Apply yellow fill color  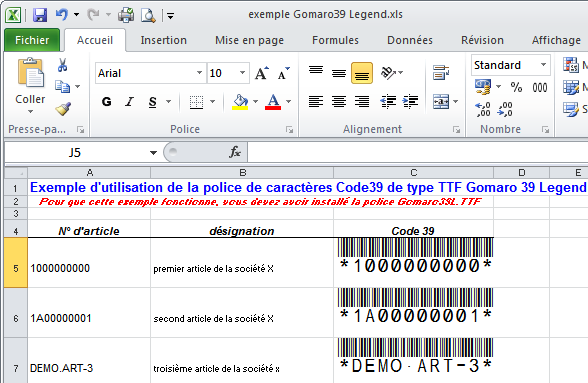[240, 102]
